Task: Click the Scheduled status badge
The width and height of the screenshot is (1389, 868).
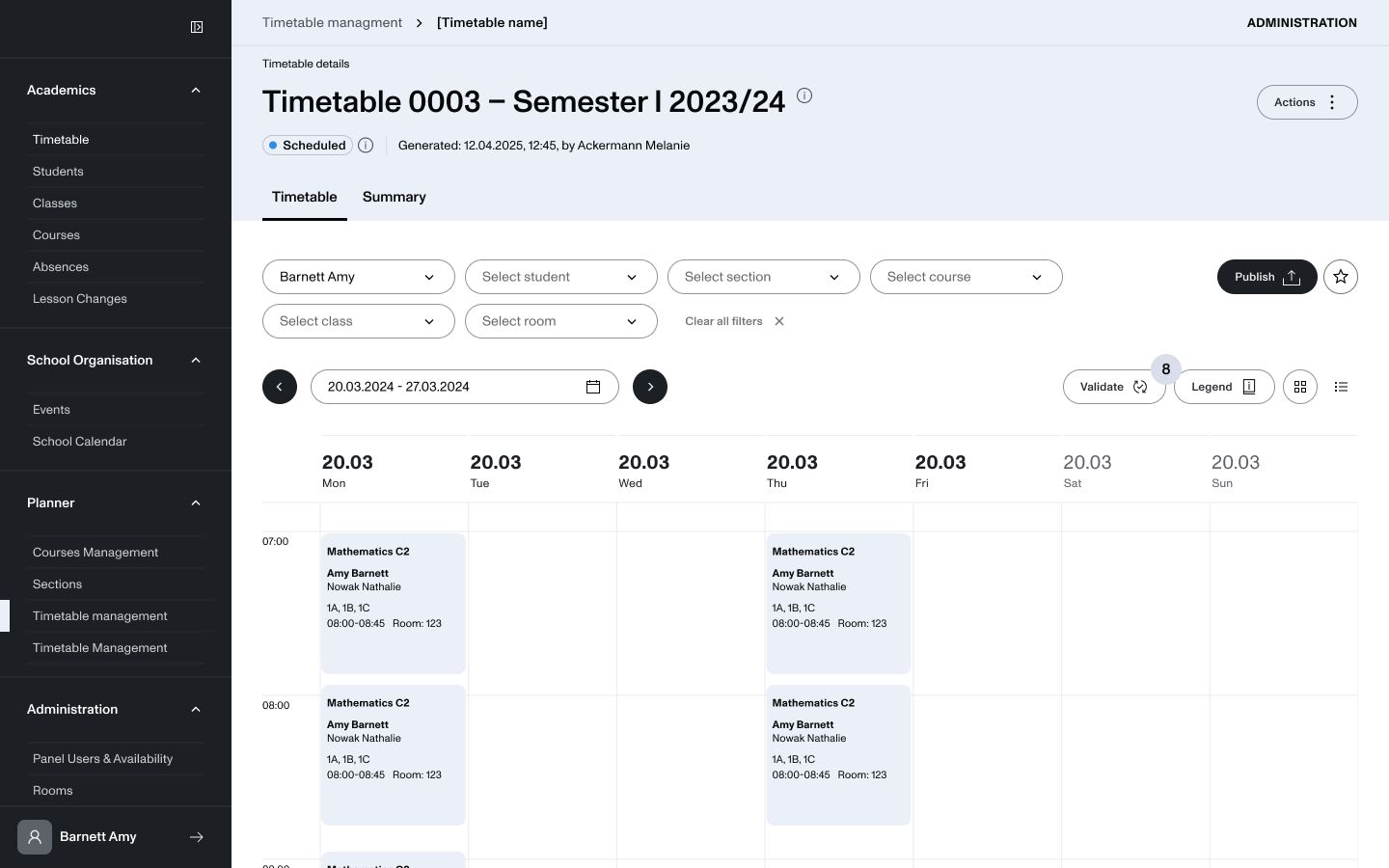Action: (308, 146)
